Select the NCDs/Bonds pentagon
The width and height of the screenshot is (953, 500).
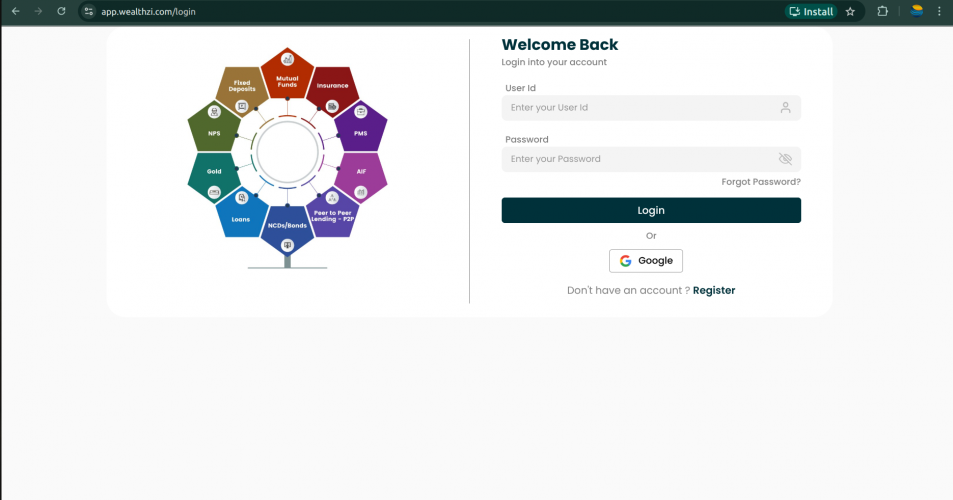(287, 230)
